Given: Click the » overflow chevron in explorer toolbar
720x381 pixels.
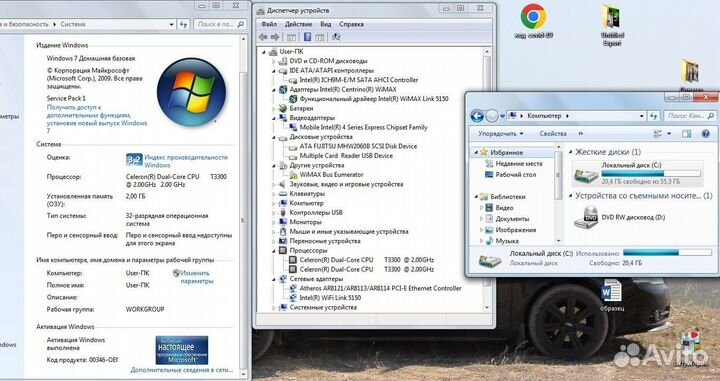Looking at the screenshot, I should [x=580, y=134].
